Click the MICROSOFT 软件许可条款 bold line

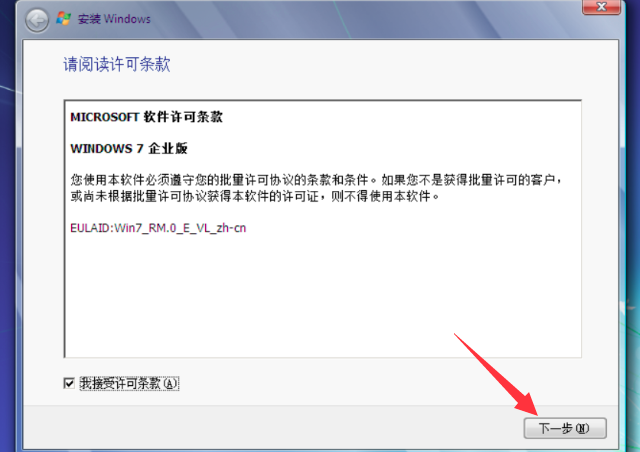tap(147, 117)
